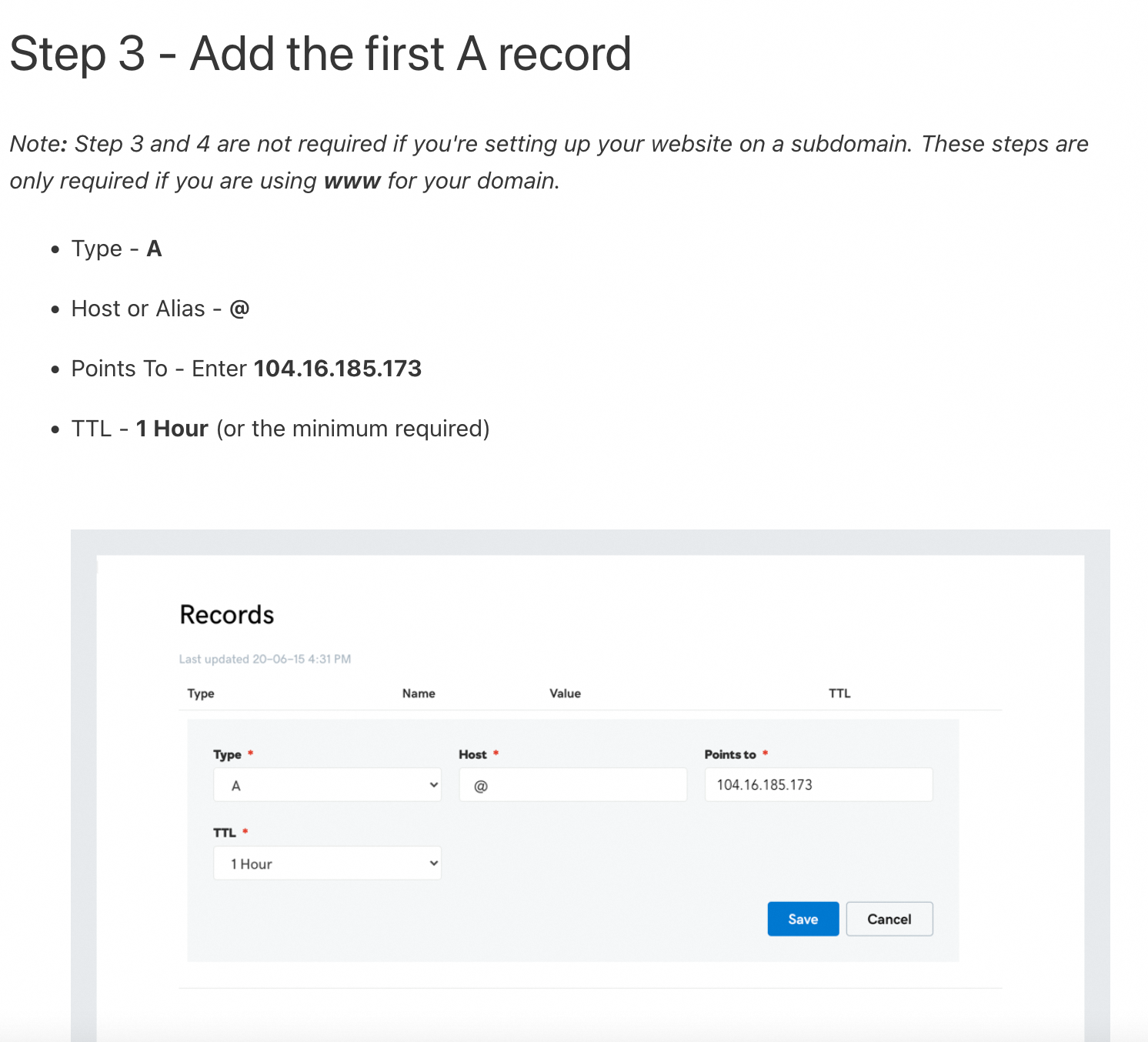This screenshot has height=1042, width=1148.
Task: Click the Last updated timestamp text
Action: coord(265,660)
